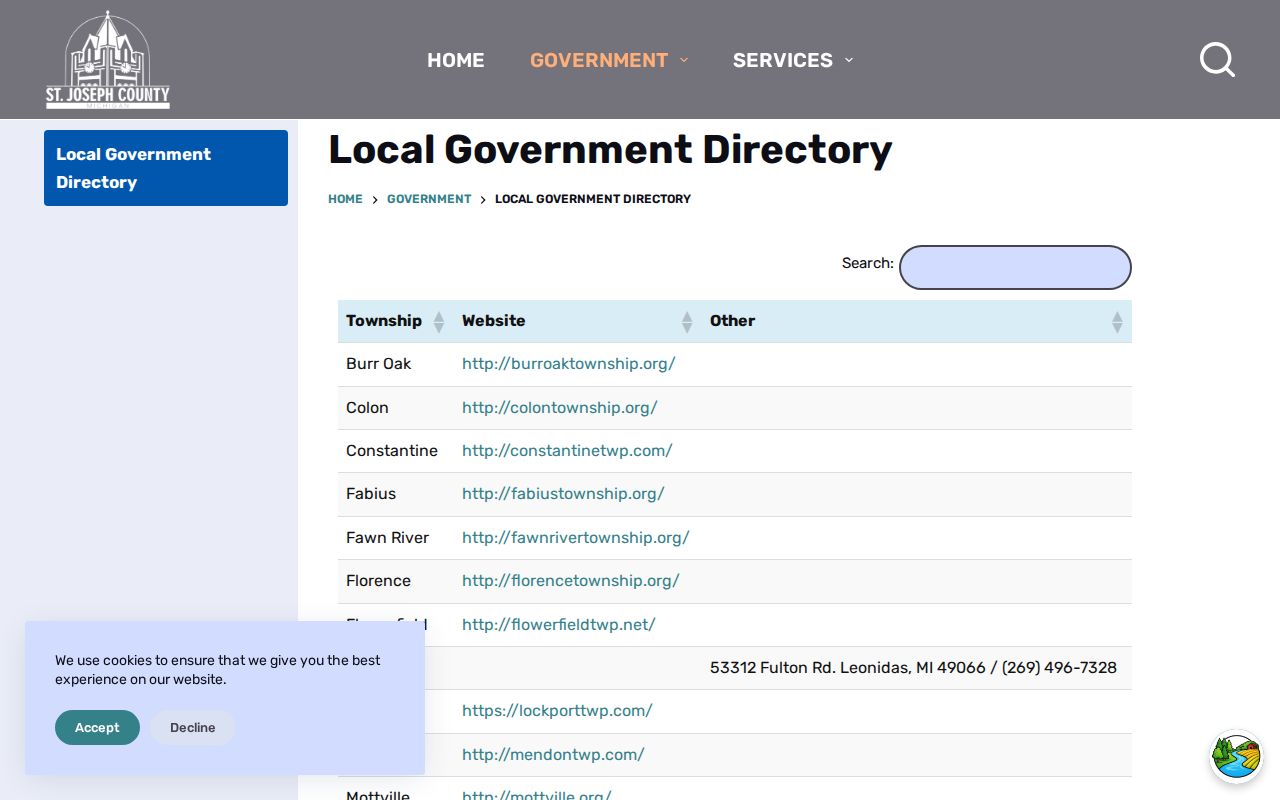Viewport: 1280px width, 800px height.
Task: Open the burroaktownship.org link
Action: coord(569,364)
